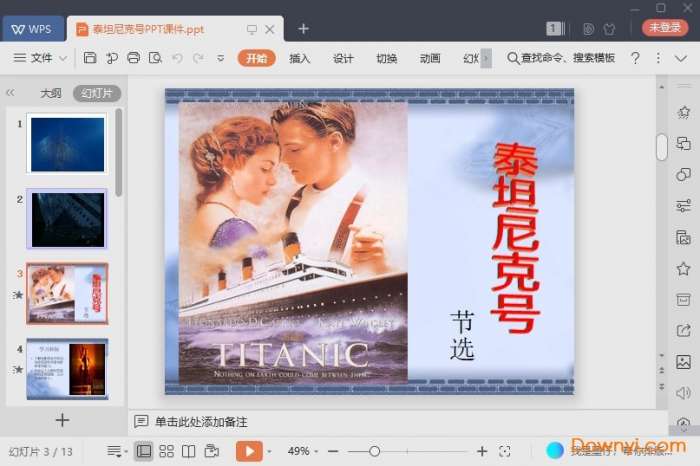Select the 开始 ribbon tab

(x=256, y=58)
